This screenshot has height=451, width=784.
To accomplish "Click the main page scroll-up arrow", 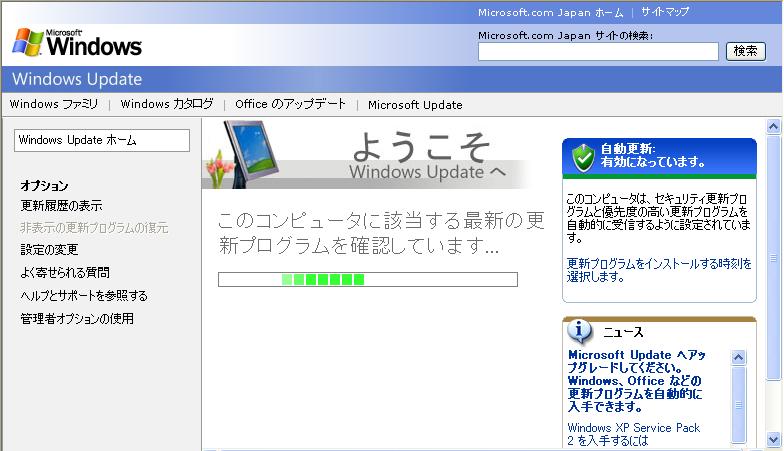I will tap(773, 127).
